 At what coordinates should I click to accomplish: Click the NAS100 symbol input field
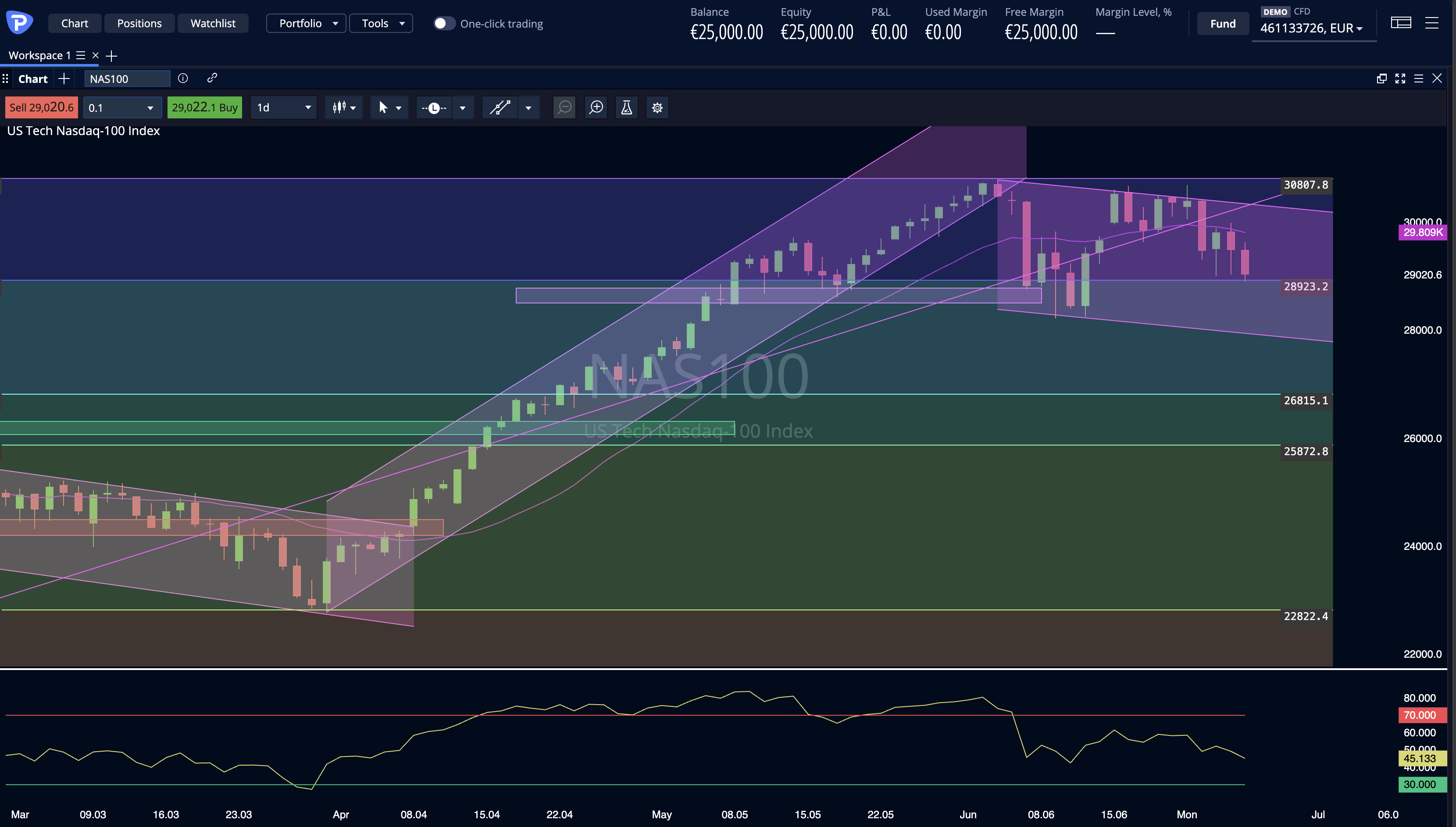click(127, 78)
